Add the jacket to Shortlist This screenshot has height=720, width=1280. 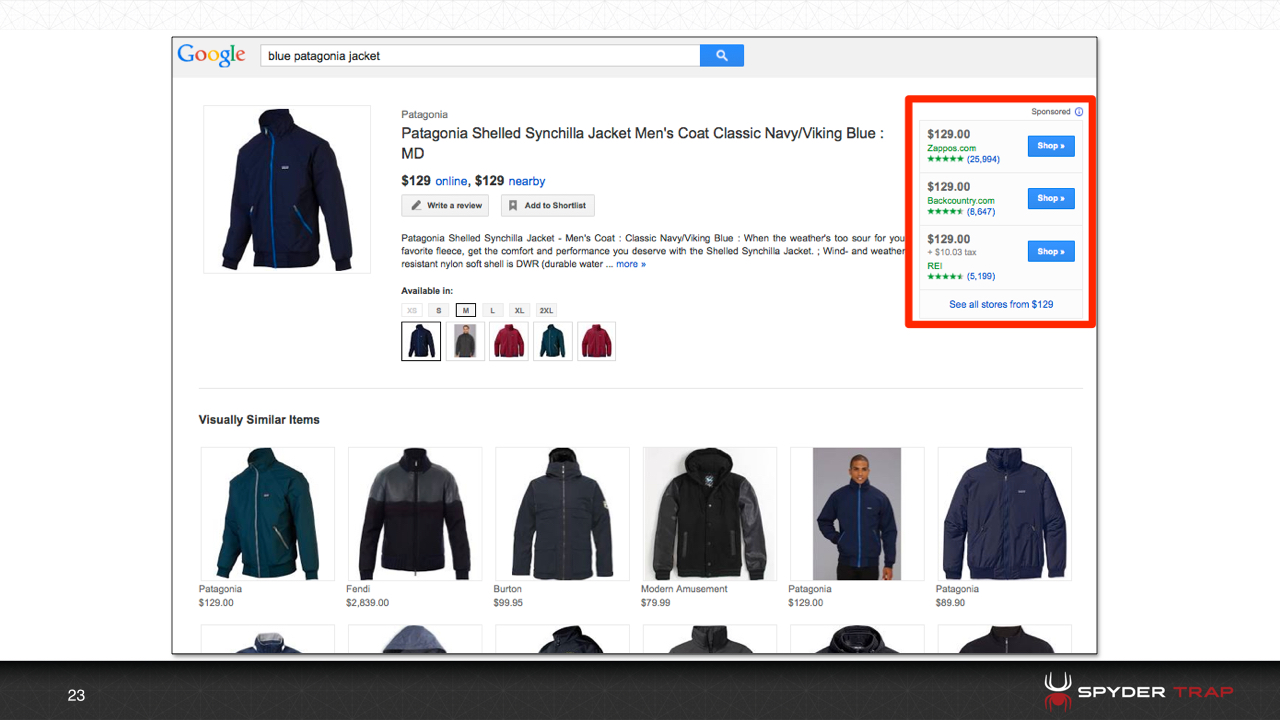547,205
